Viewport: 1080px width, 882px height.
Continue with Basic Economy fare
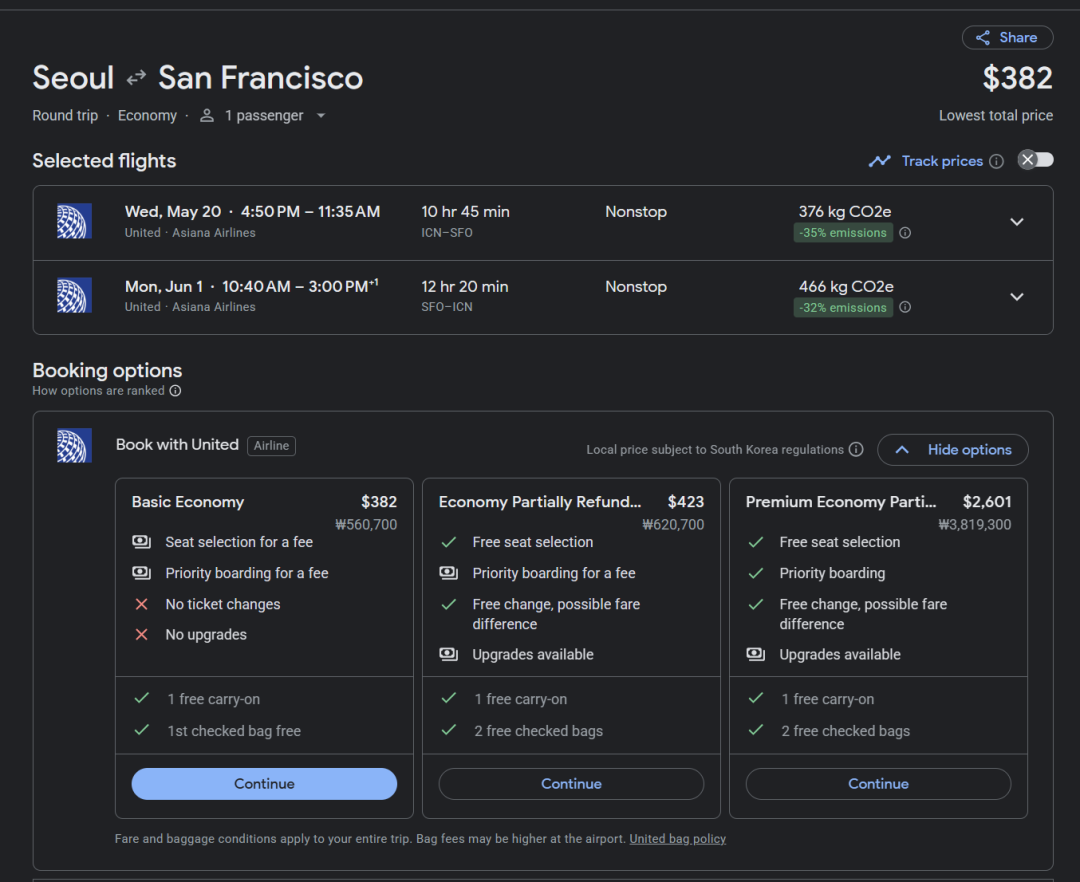point(264,784)
